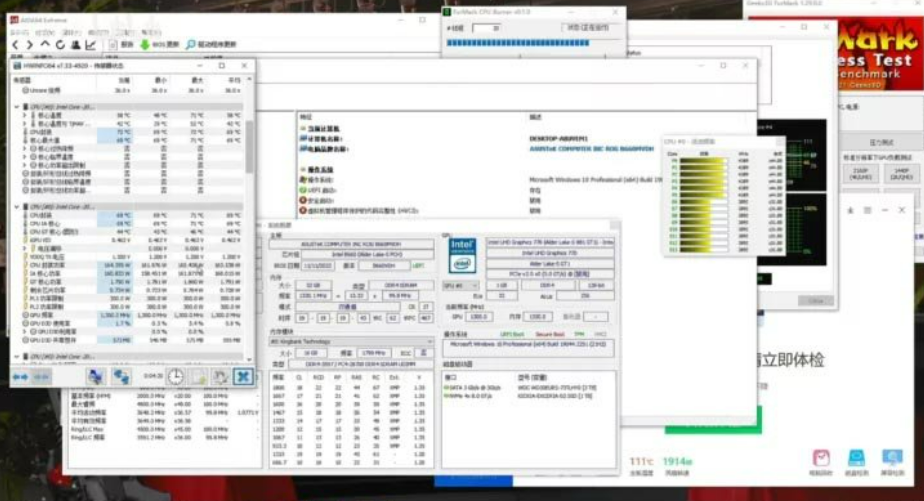This screenshot has height=501, width=924.
Task: Click the FurMark 1440P QHD preset button
Action: (901, 174)
